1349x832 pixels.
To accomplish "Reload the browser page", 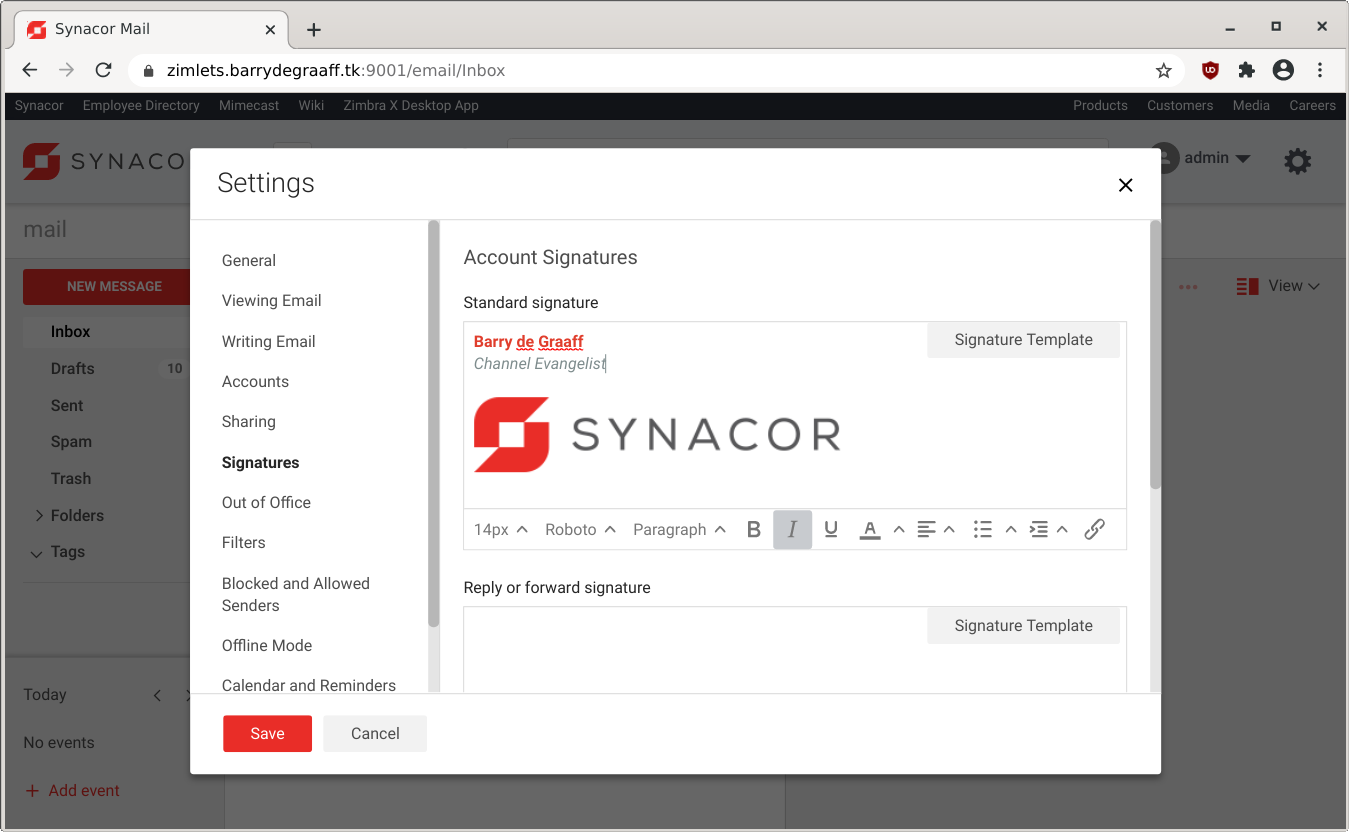I will coord(103,70).
